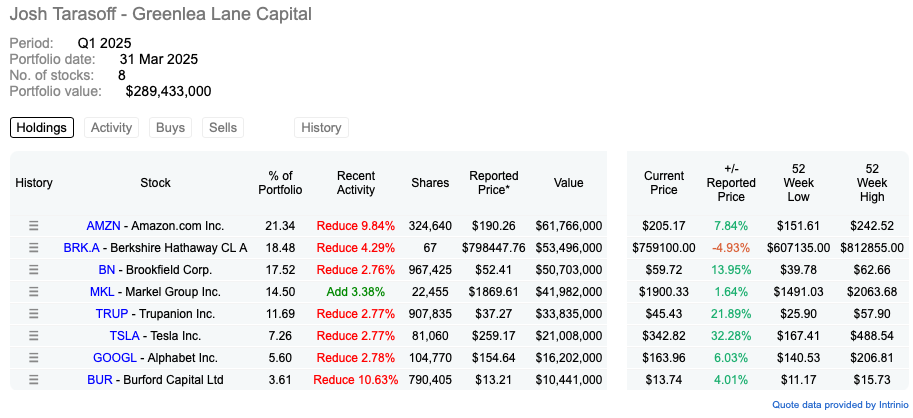Select the 967,425 shares cell

(430, 270)
